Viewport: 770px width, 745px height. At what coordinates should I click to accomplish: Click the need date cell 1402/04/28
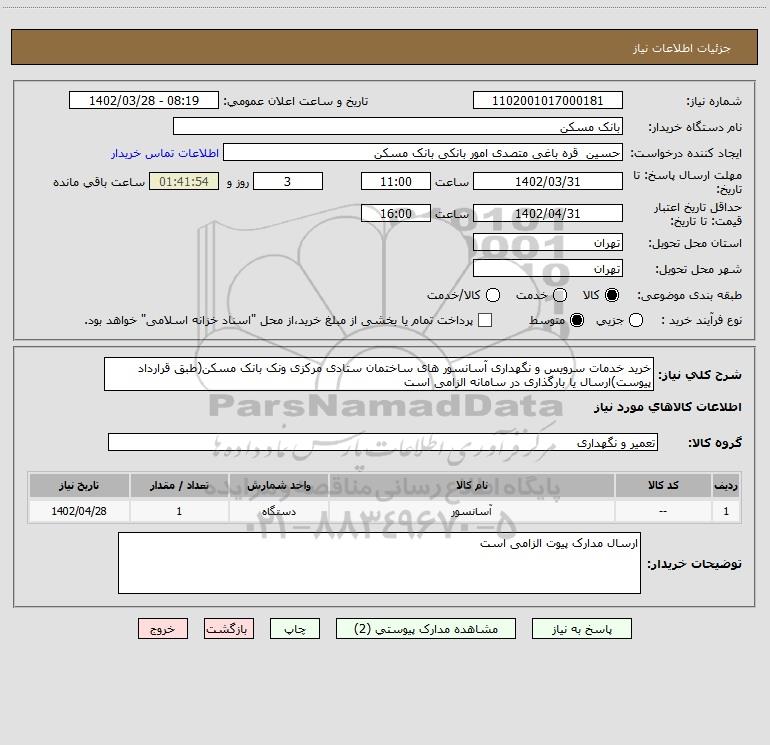click(x=79, y=511)
